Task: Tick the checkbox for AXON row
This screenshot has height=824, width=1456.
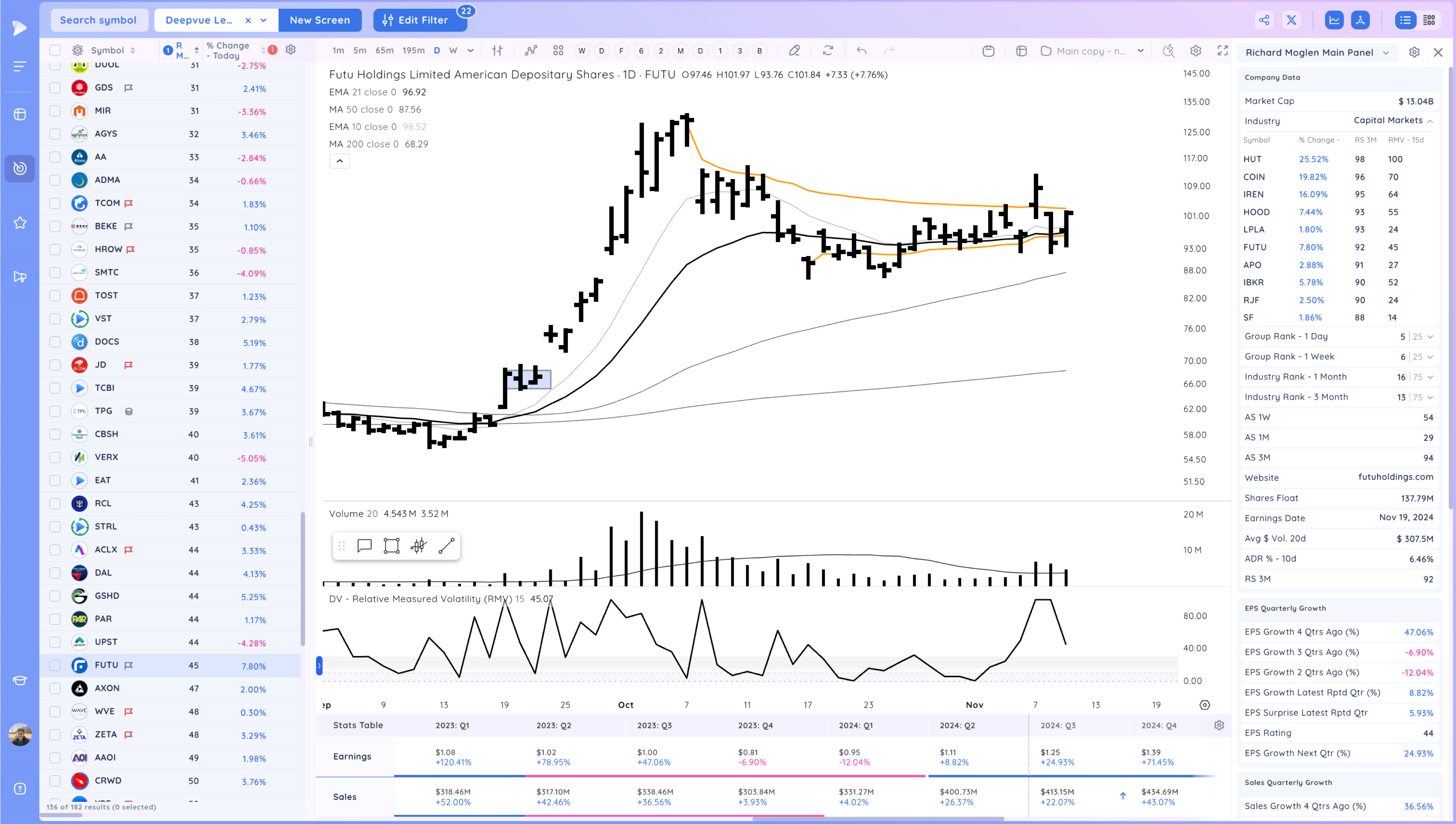Action: (x=55, y=688)
